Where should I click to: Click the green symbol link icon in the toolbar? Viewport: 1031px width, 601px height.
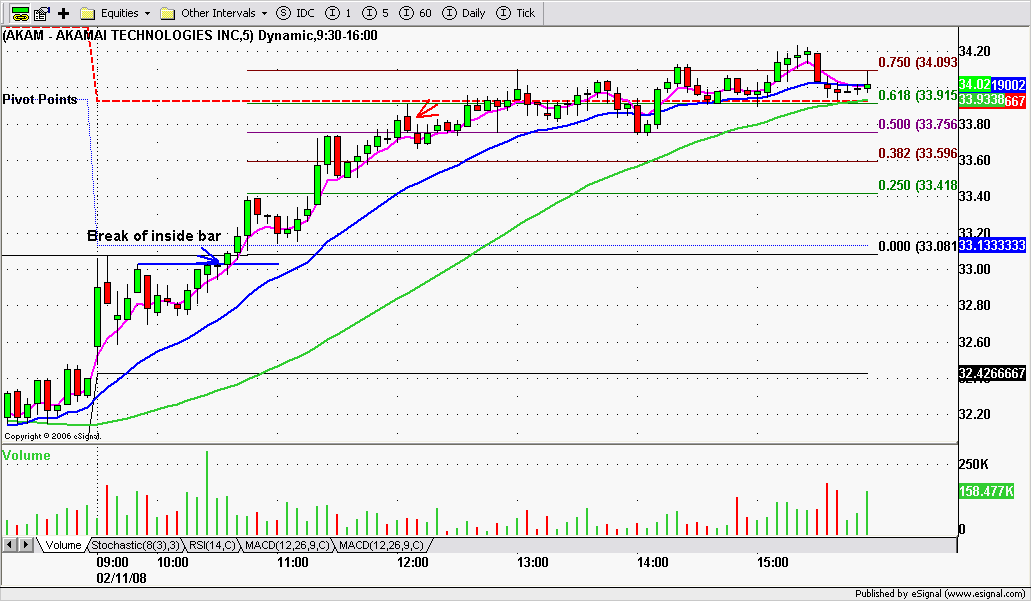[x=20, y=12]
